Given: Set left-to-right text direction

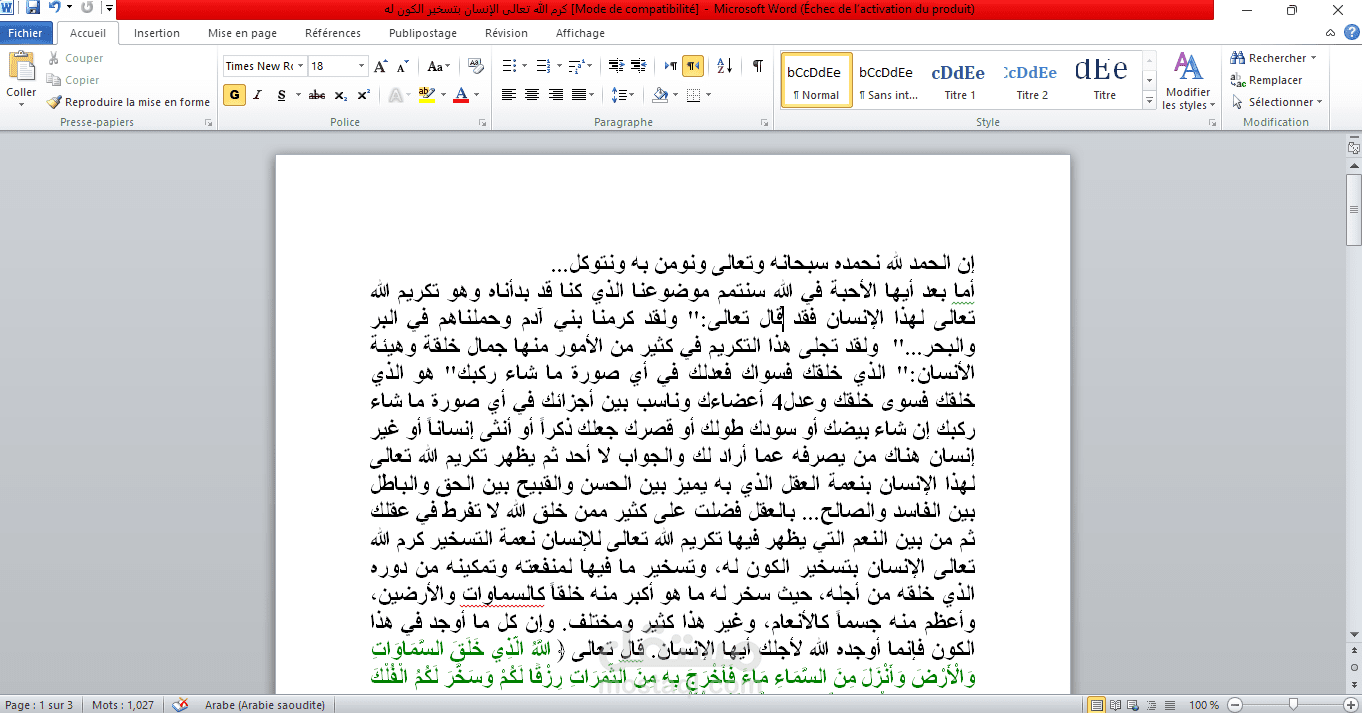Looking at the screenshot, I should 671,67.
